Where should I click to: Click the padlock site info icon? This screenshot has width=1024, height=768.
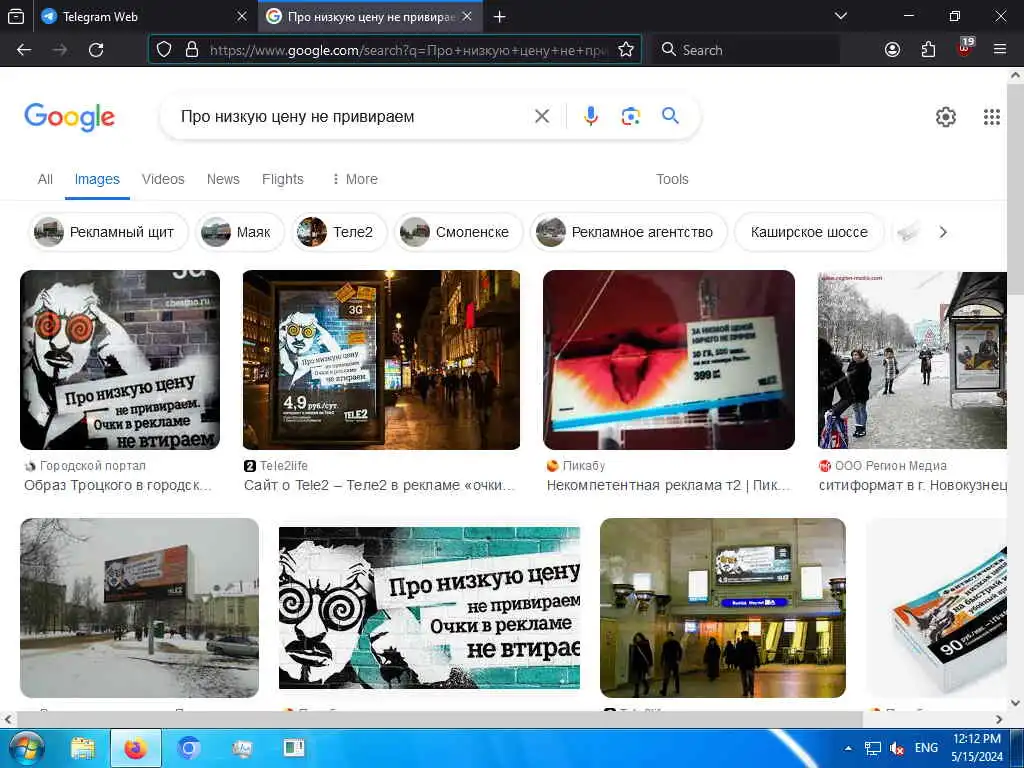point(191,50)
